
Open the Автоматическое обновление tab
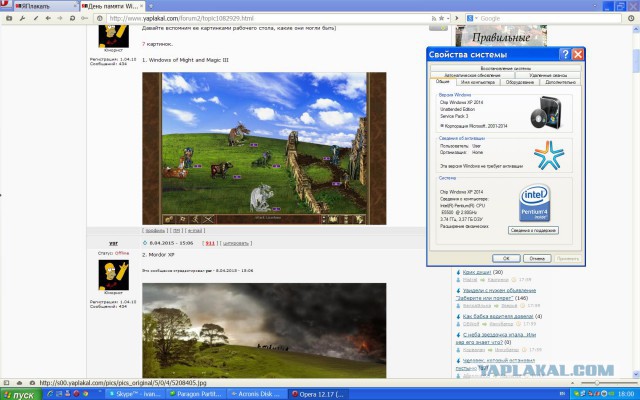point(472,75)
